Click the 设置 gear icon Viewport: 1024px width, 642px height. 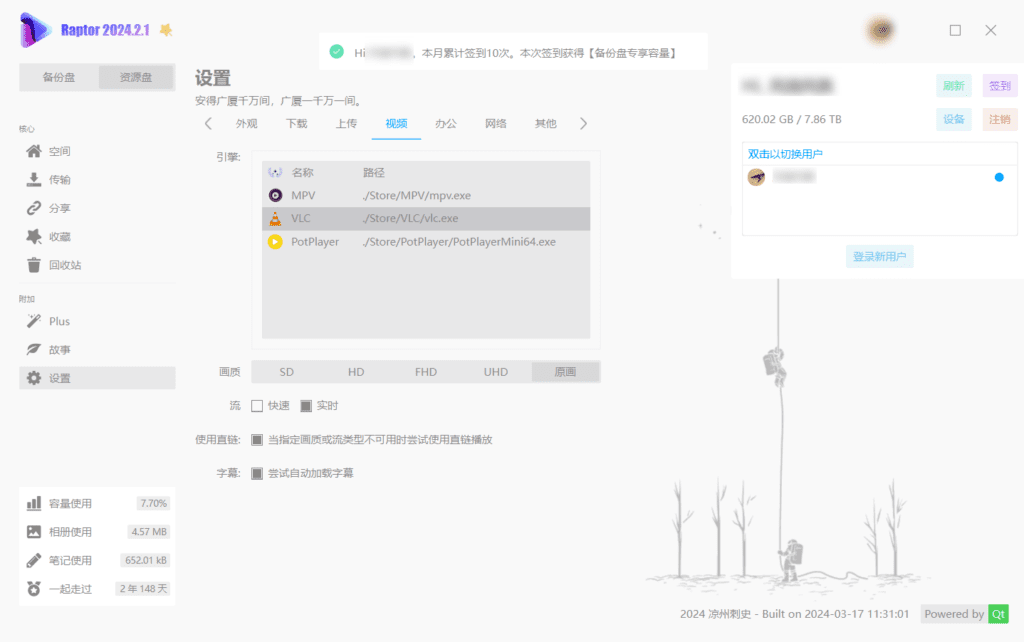click(34, 378)
